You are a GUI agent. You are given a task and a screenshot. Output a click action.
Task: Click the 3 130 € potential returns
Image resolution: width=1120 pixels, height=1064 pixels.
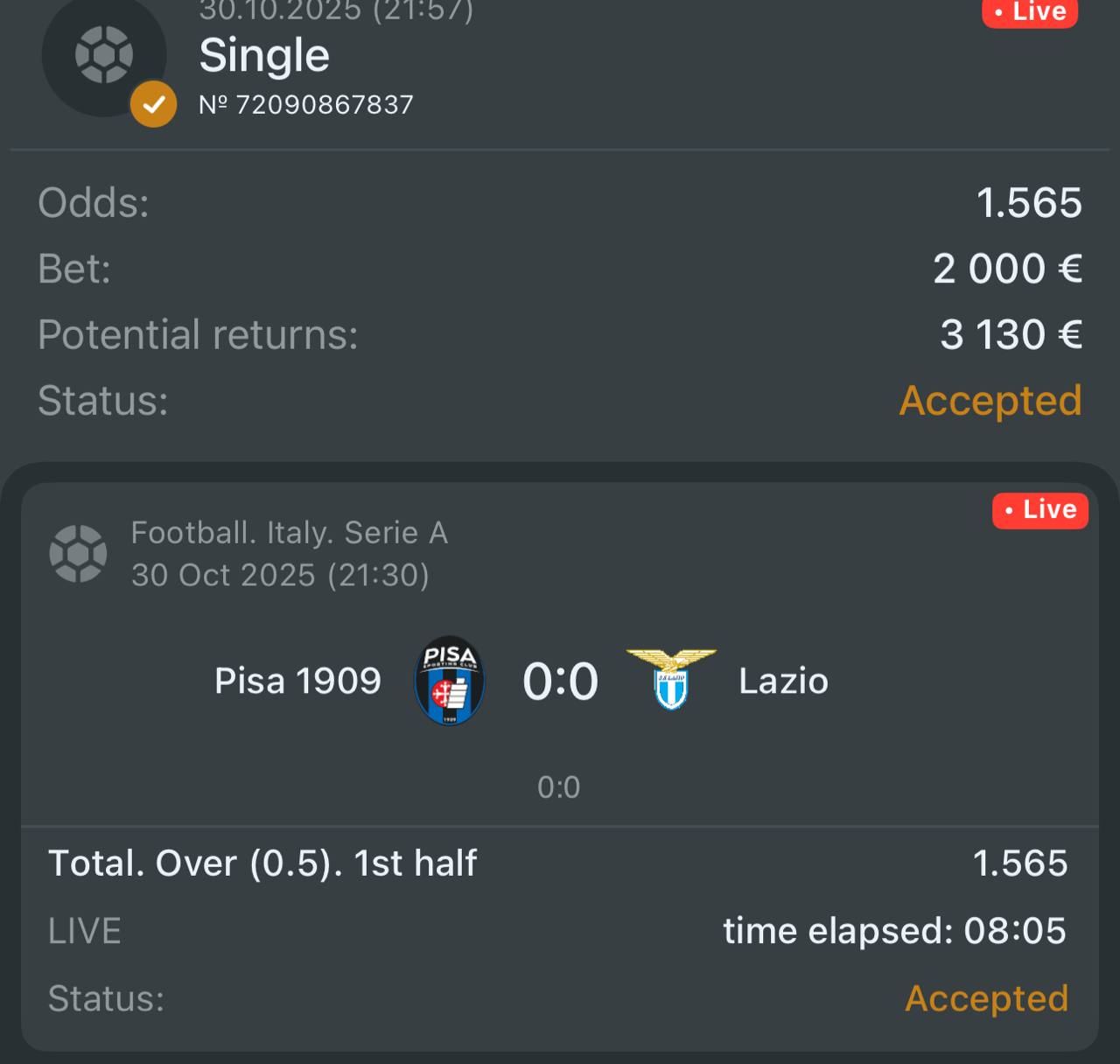point(1011,334)
